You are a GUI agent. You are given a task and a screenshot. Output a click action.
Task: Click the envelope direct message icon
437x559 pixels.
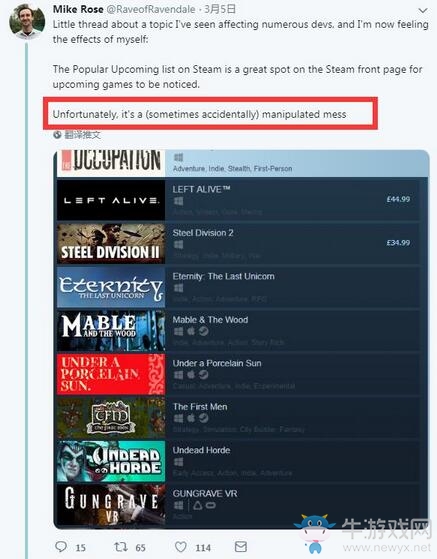241,547
